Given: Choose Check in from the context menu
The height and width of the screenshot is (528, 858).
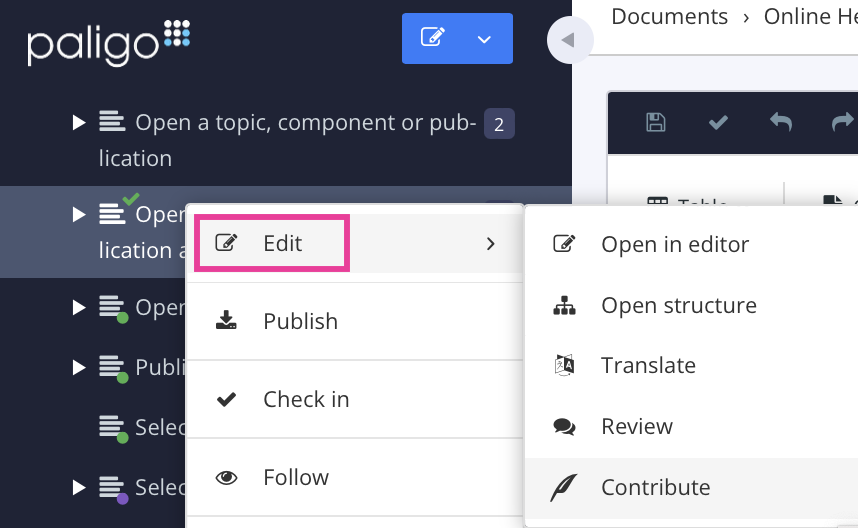Looking at the screenshot, I should [x=355, y=399].
